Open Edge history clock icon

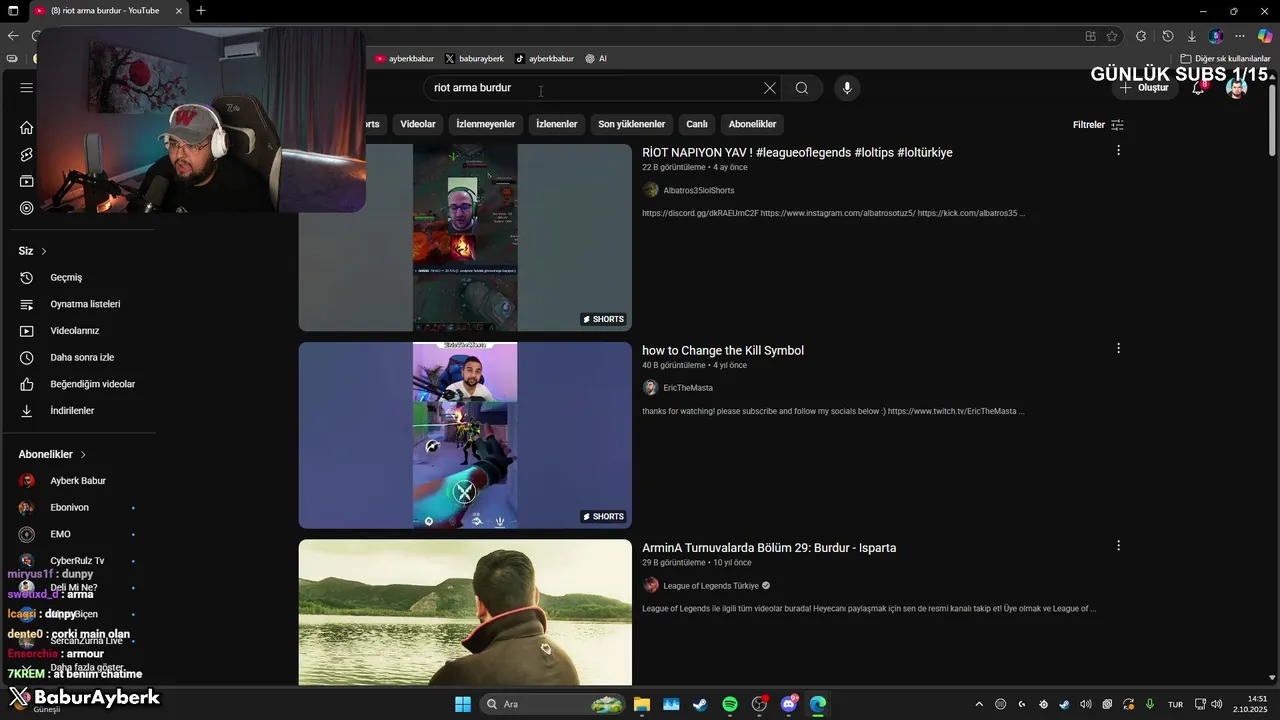click(x=1167, y=36)
